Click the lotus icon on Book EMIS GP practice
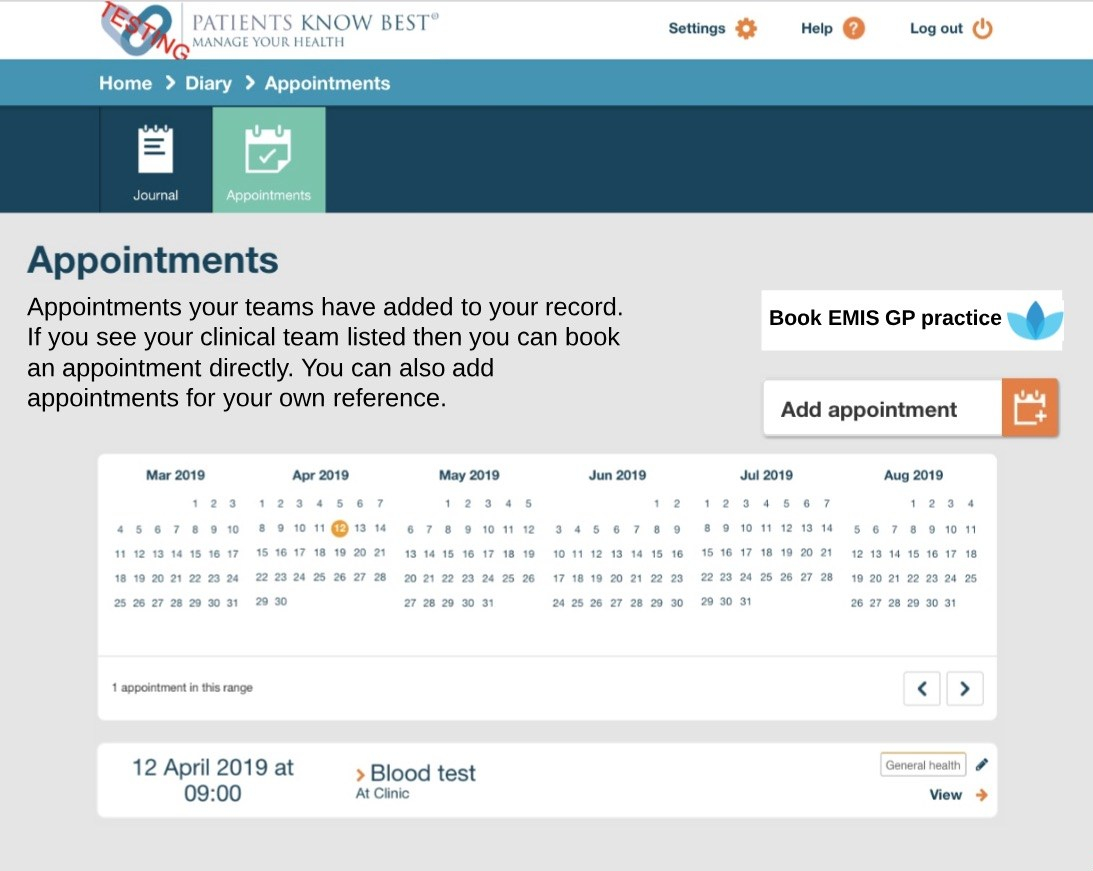Viewport: 1093px width, 871px height. [1037, 318]
